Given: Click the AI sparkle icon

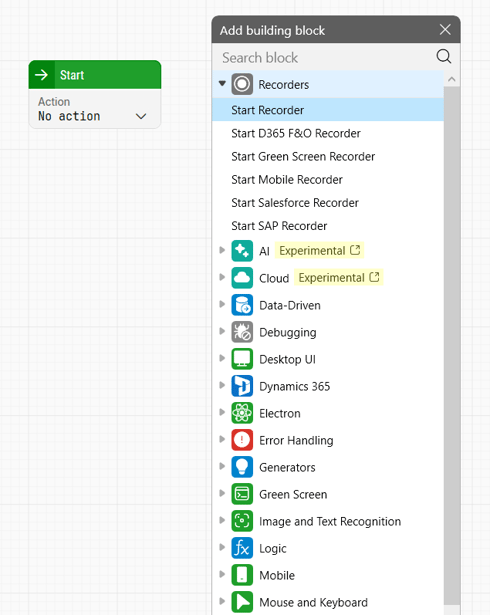Looking at the screenshot, I should point(242,251).
